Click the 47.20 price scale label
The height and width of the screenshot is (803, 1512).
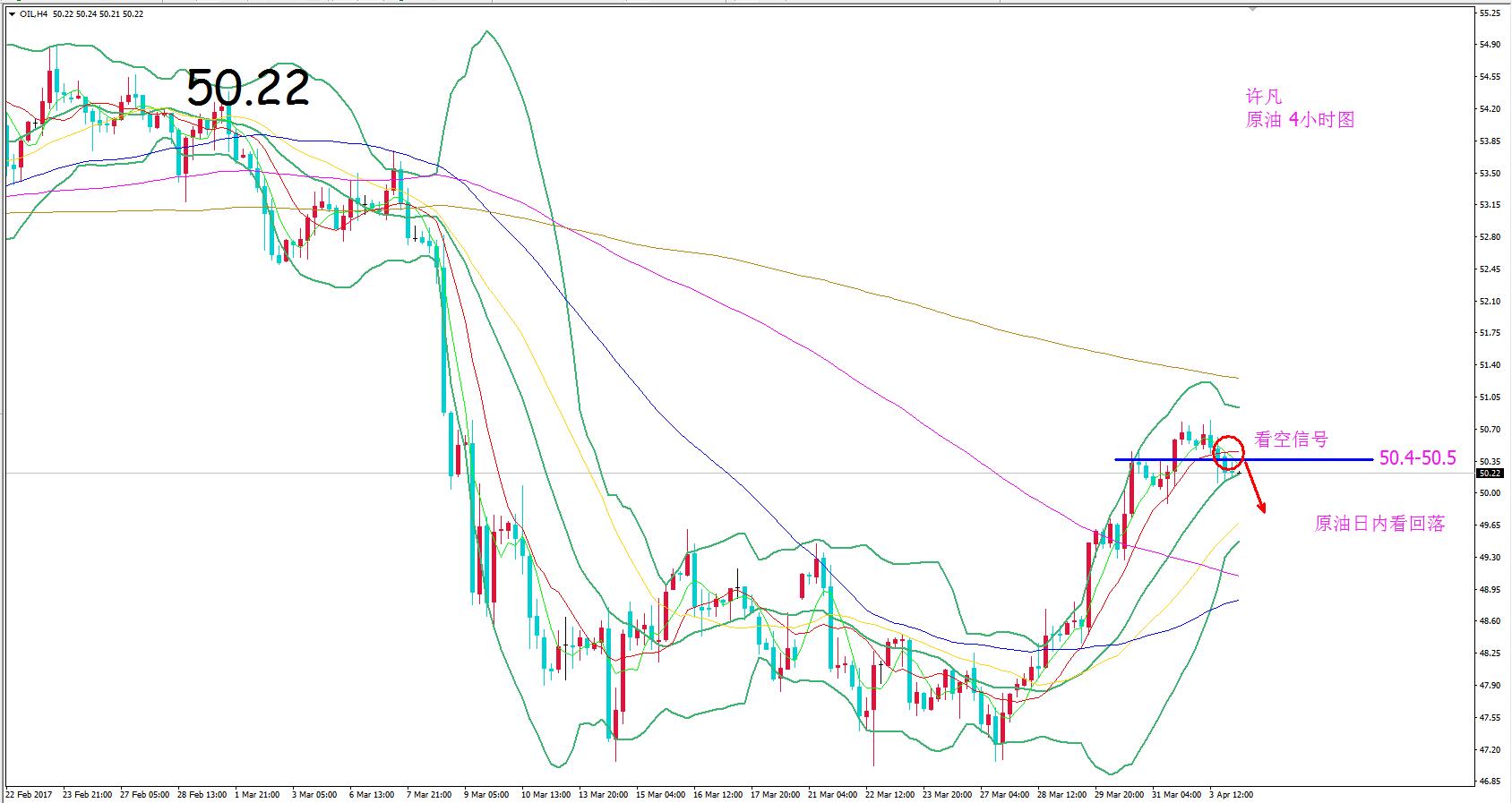(1491, 750)
